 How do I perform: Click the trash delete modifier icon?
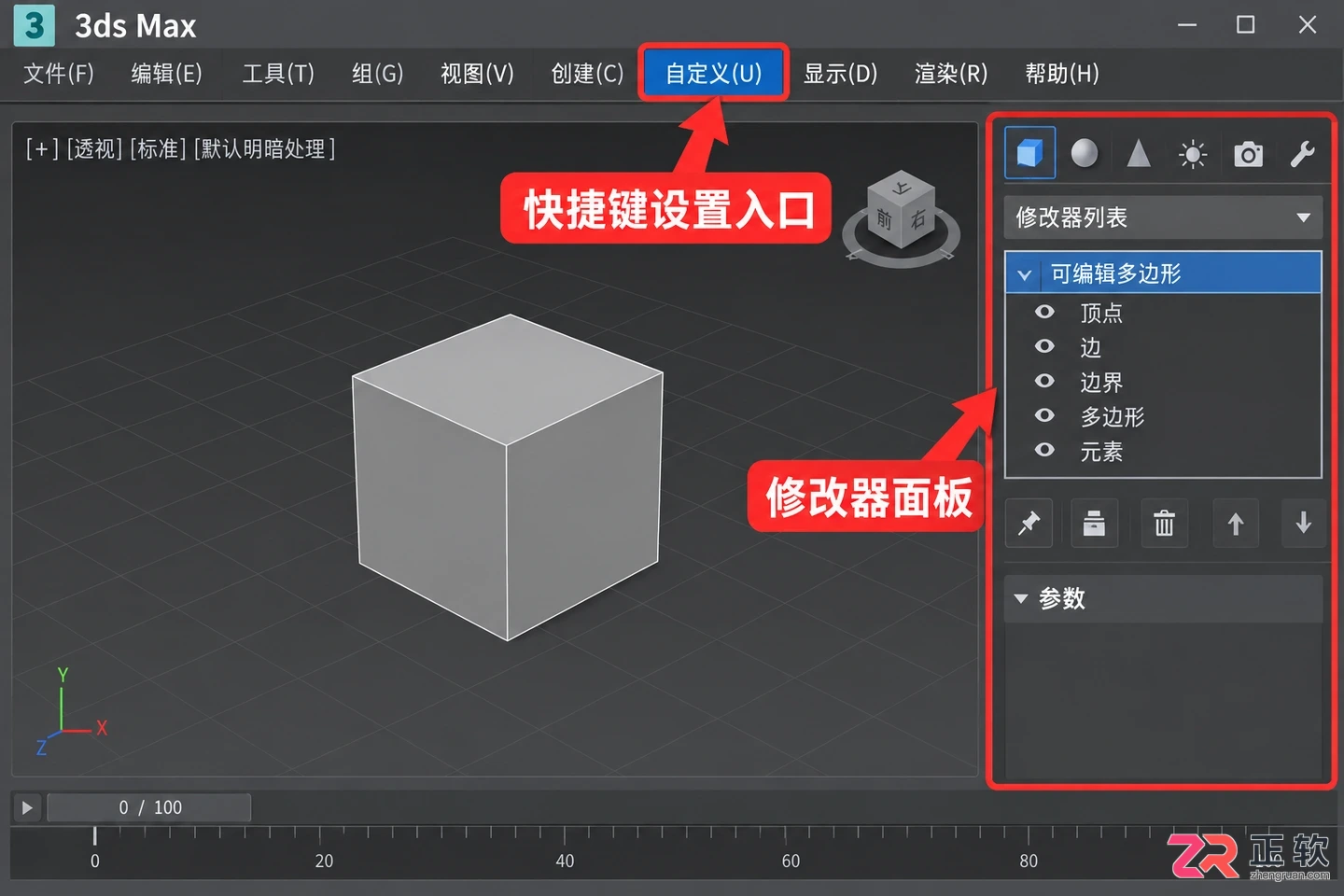(1164, 524)
